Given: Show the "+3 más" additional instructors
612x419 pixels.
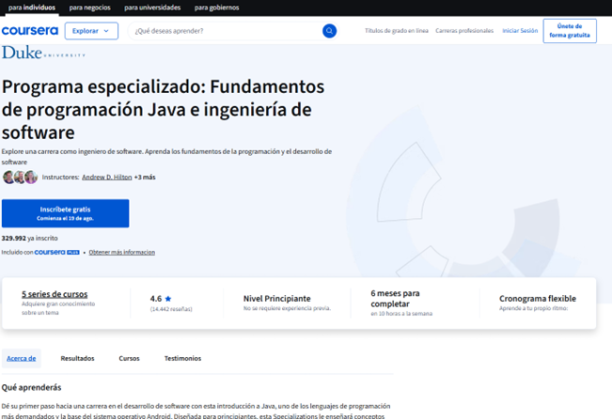Looking at the screenshot, I should point(145,177).
